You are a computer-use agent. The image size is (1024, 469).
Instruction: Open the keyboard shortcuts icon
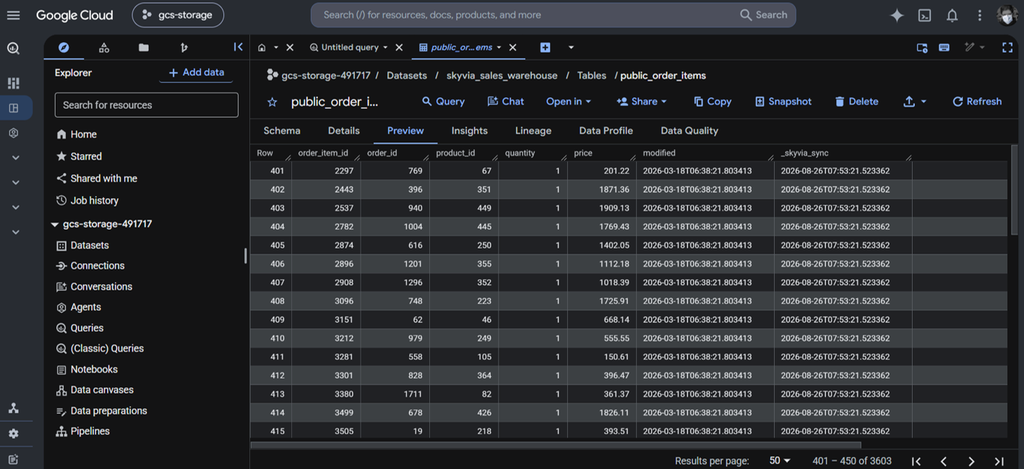coord(944,47)
